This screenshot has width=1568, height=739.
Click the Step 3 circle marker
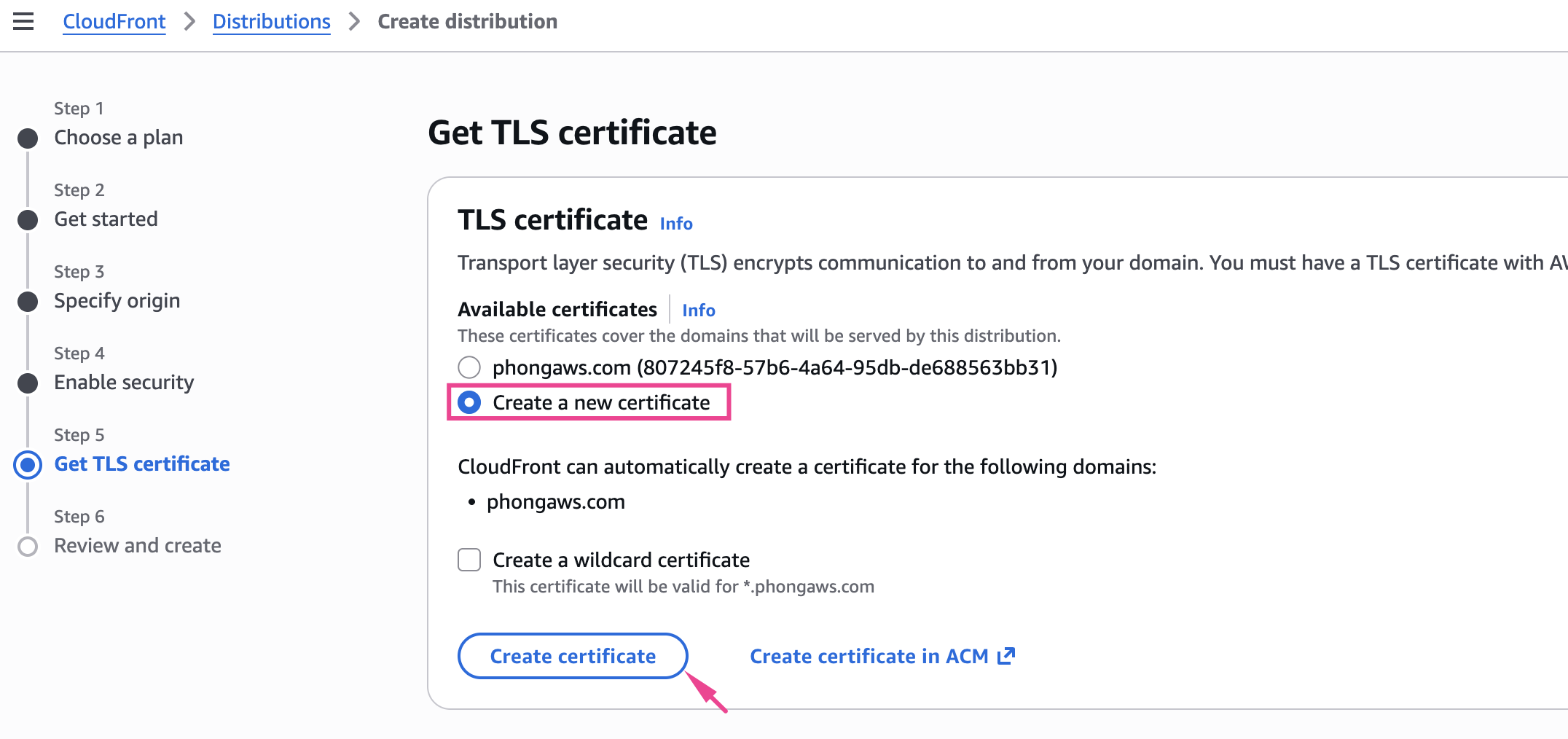[x=28, y=302]
